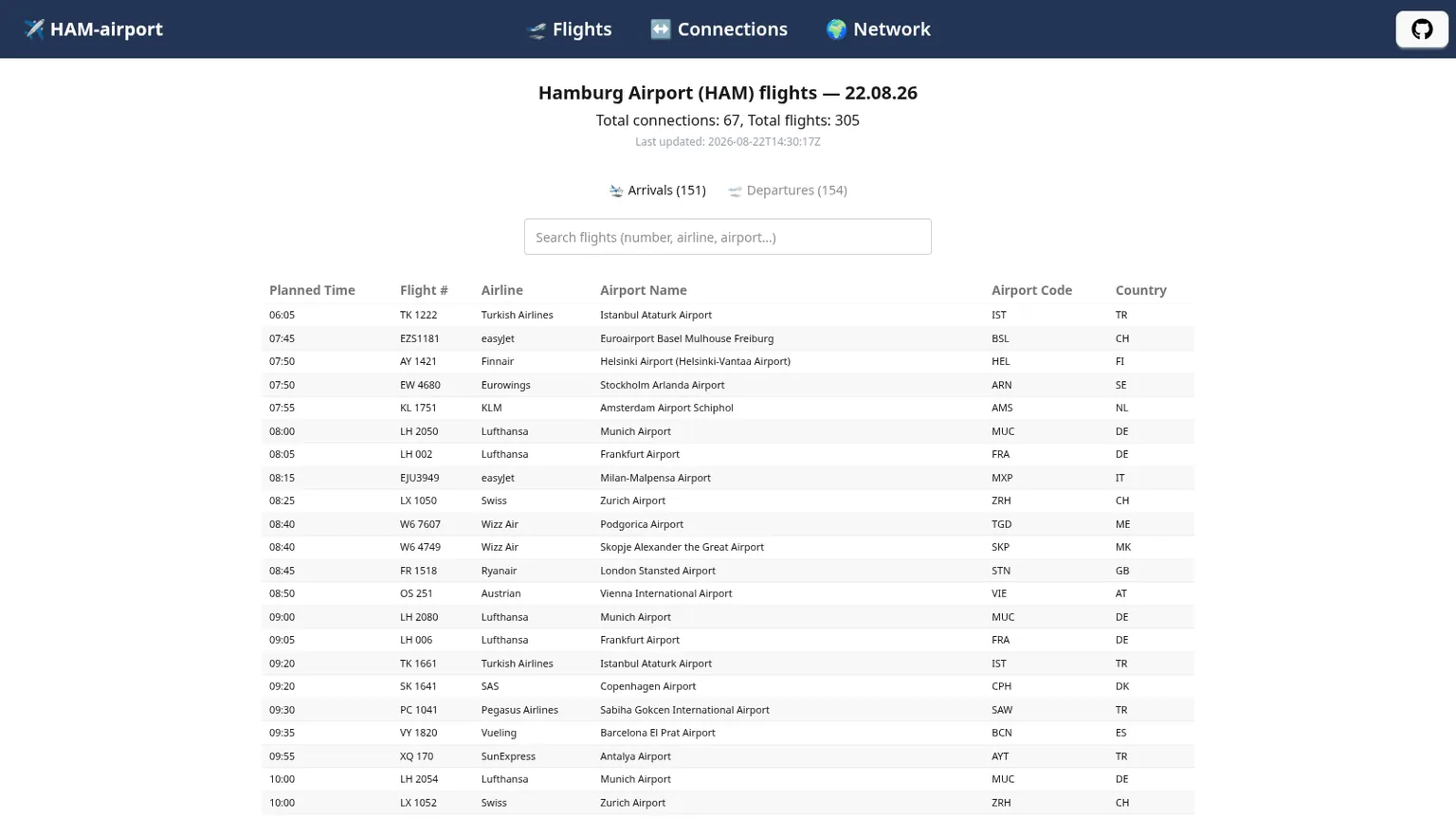
Task: Select flight LH 2054
Action: click(419, 779)
